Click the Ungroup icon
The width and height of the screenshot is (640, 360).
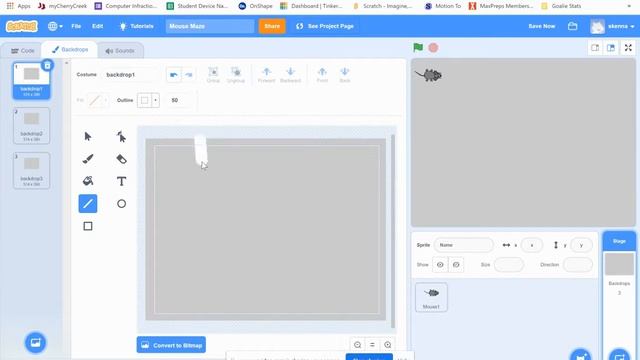(236, 75)
